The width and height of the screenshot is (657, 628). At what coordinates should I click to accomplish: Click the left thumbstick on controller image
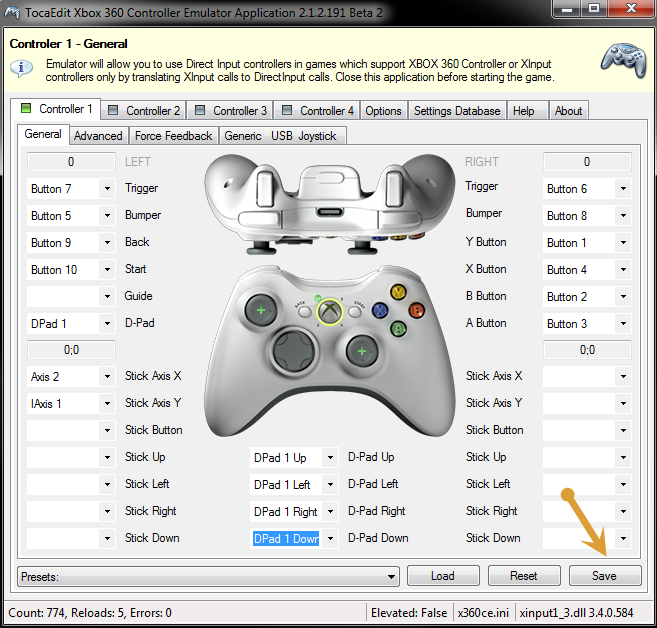pos(261,310)
